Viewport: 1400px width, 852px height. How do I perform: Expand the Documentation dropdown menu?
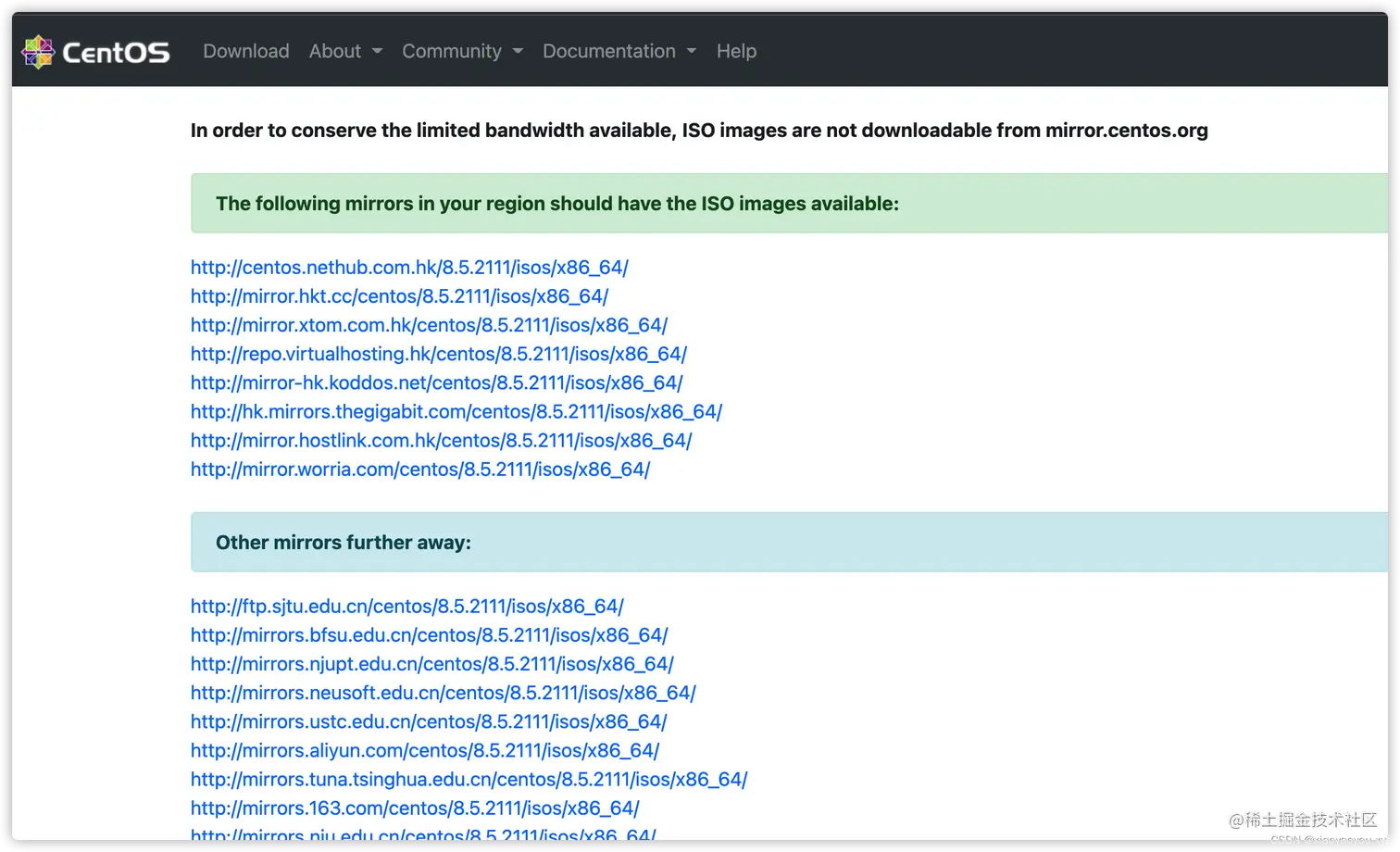click(619, 51)
